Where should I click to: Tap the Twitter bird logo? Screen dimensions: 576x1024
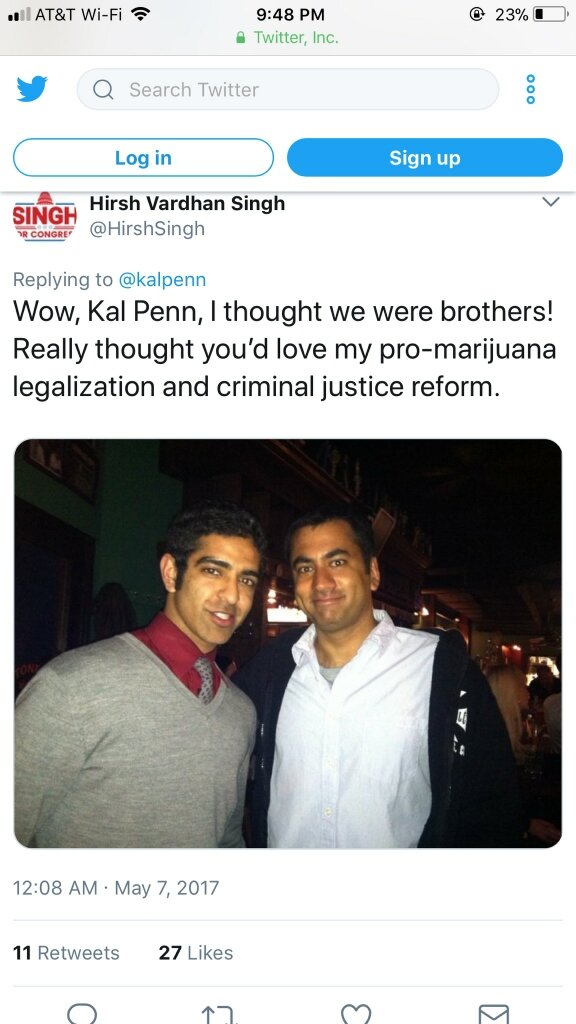click(32, 89)
